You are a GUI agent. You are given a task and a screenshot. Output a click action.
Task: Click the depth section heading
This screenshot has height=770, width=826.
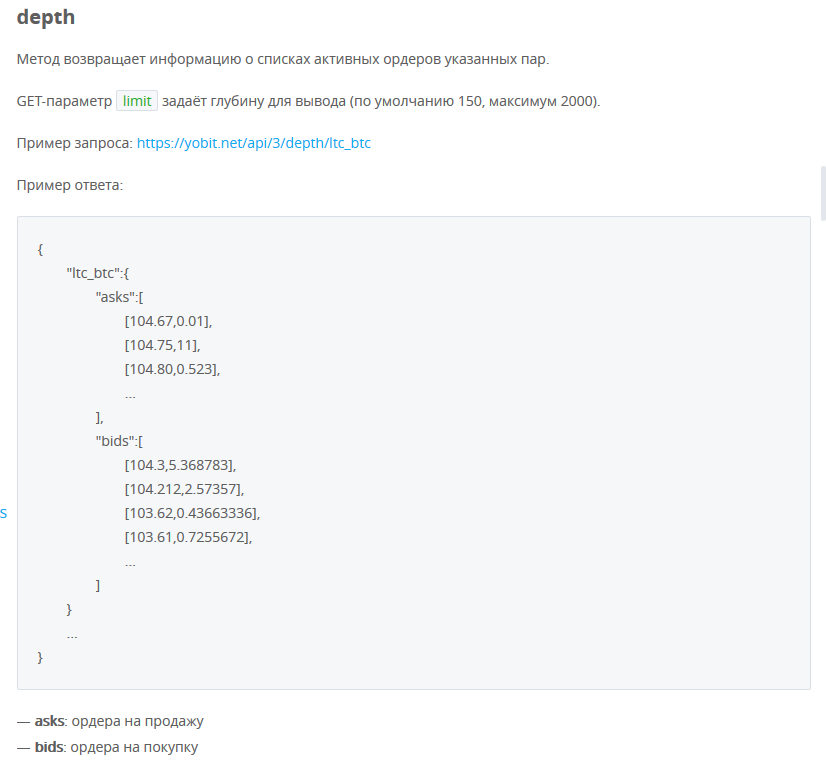tap(46, 17)
